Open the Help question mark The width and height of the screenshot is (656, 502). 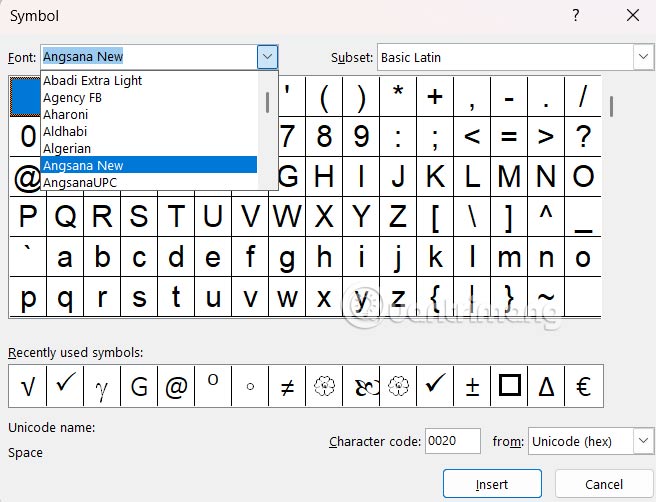(576, 15)
